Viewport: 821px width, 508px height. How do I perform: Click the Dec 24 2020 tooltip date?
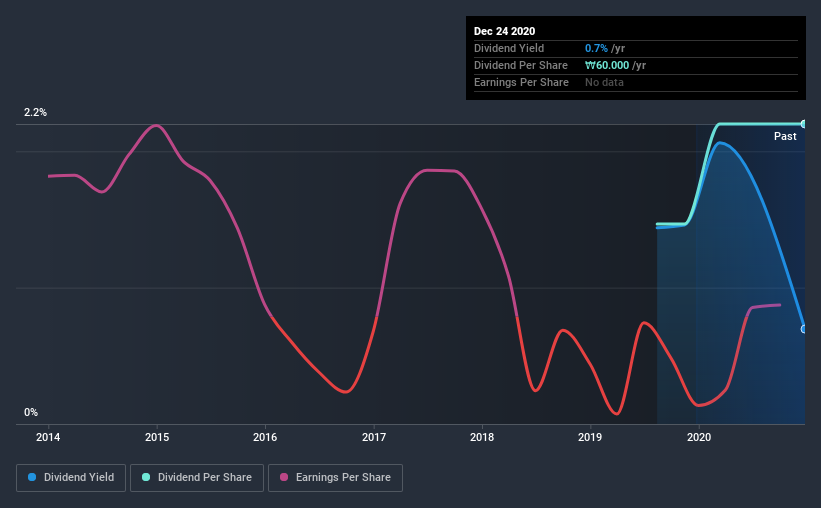(507, 30)
